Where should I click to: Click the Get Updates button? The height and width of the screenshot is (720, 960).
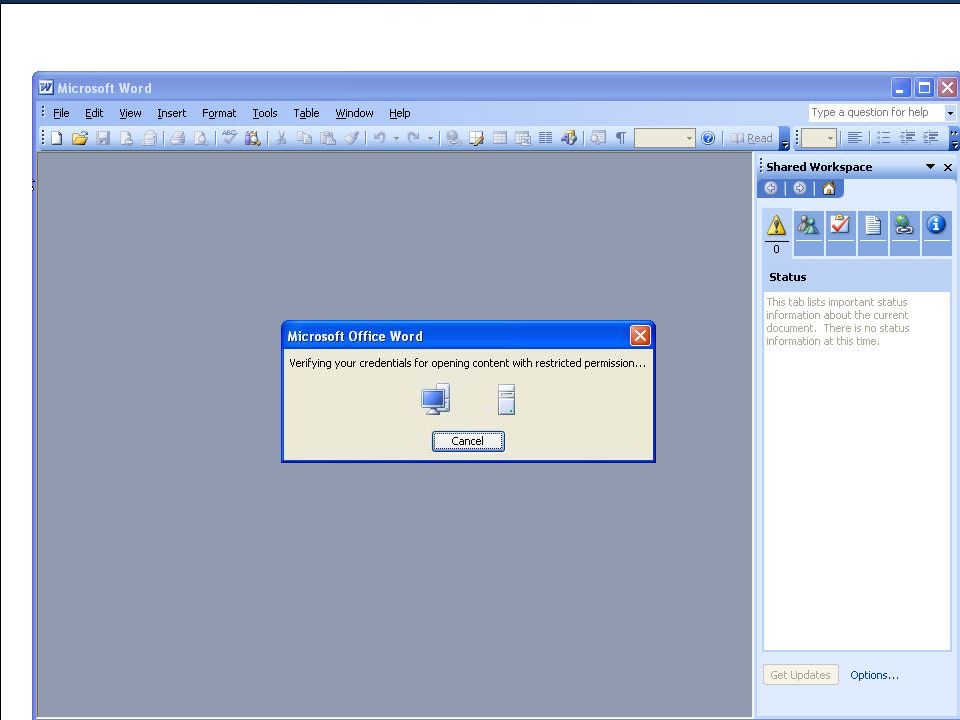click(800, 675)
